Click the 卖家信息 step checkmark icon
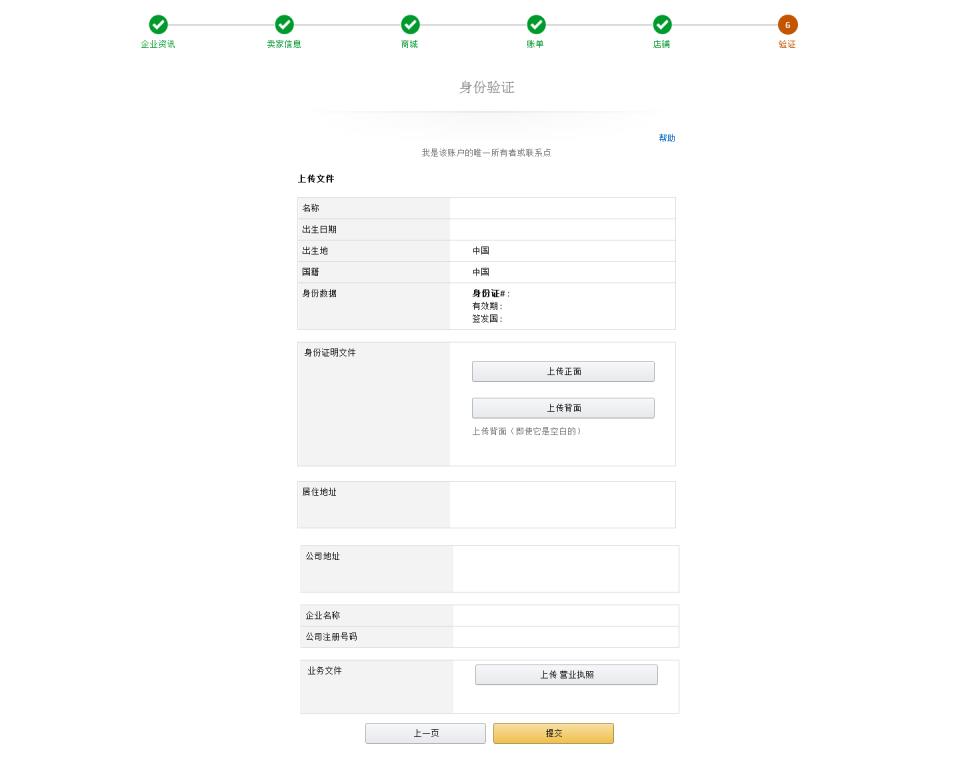 click(x=285, y=23)
